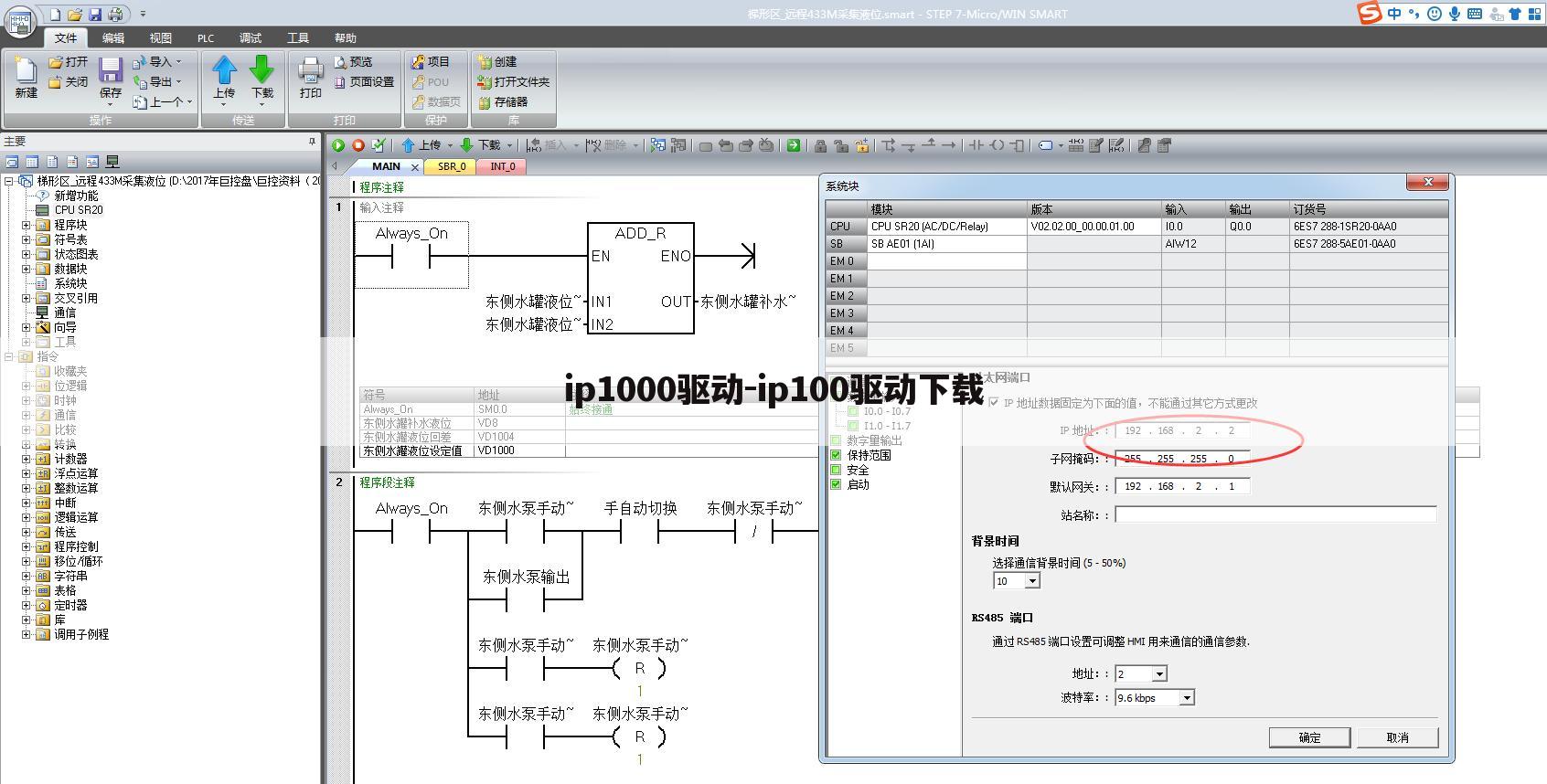
Task: Open 导出 dropdown arrow in ribbon
Action: [x=178, y=82]
